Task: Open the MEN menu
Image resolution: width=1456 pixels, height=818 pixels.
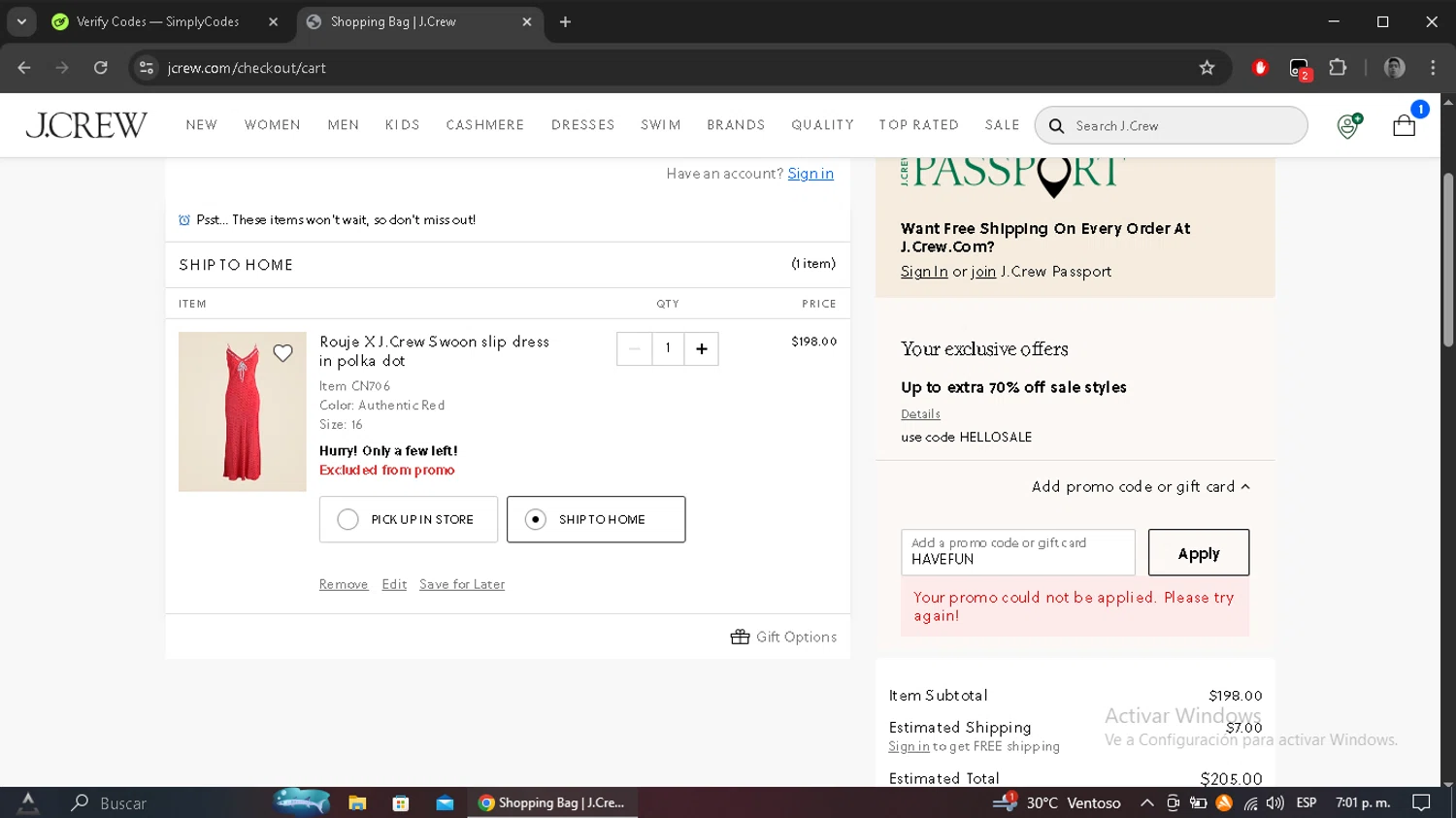Action: (344, 125)
